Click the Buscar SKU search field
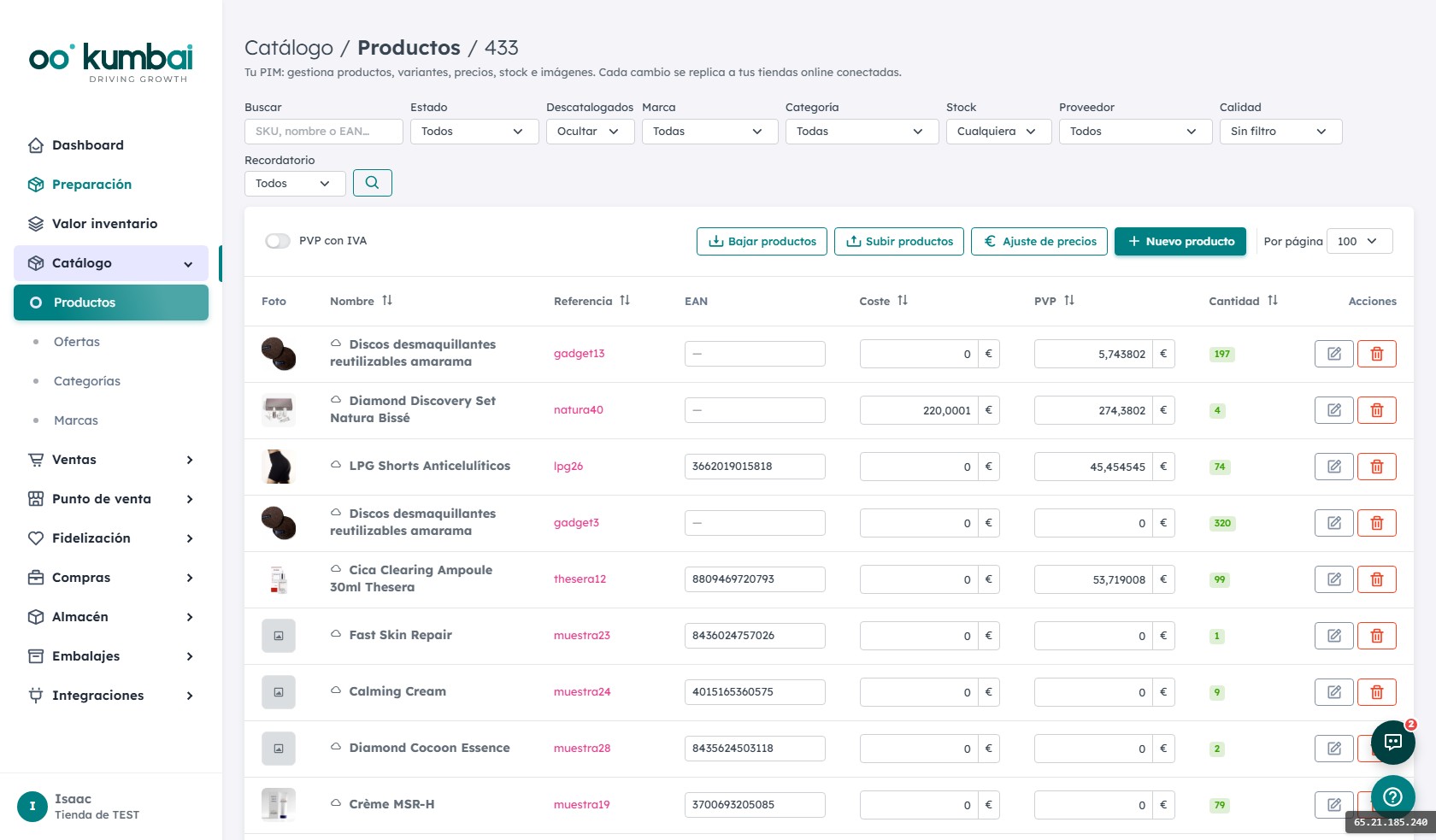 click(x=324, y=132)
